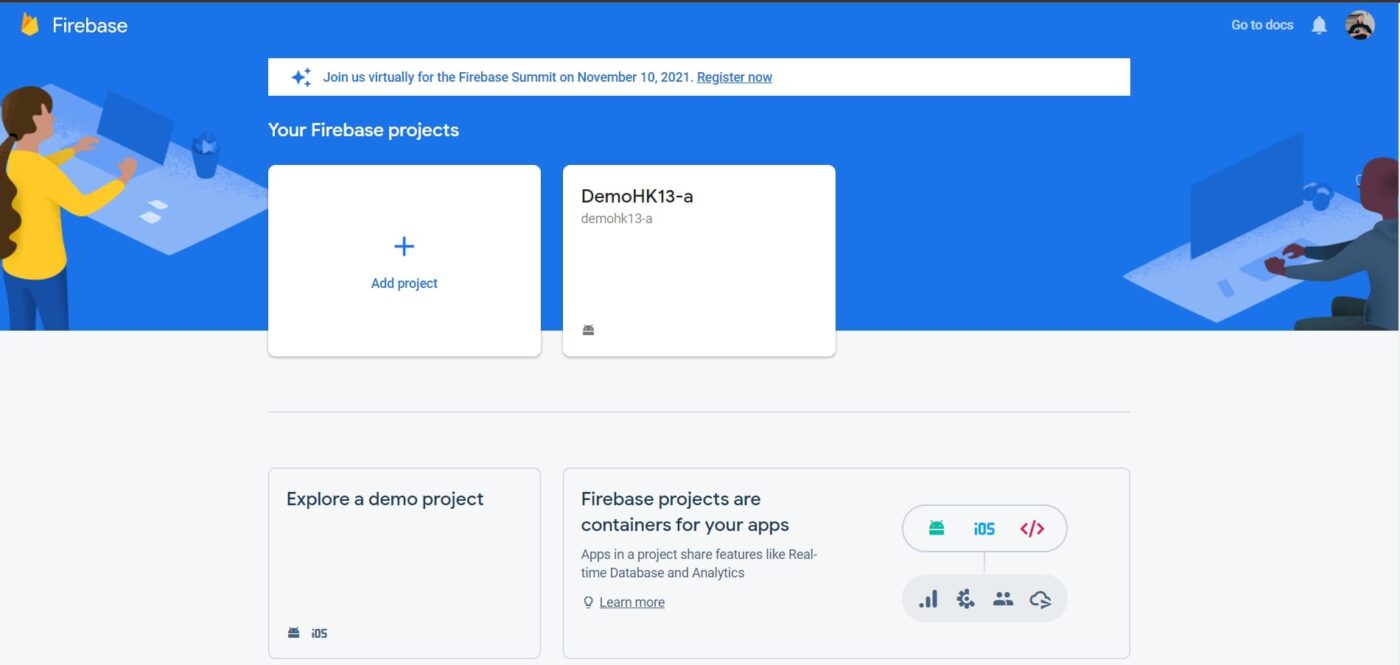Viewport: 1400px width, 665px height.
Task: Click the Android icon on DemoHK13-a card
Action: 588,330
